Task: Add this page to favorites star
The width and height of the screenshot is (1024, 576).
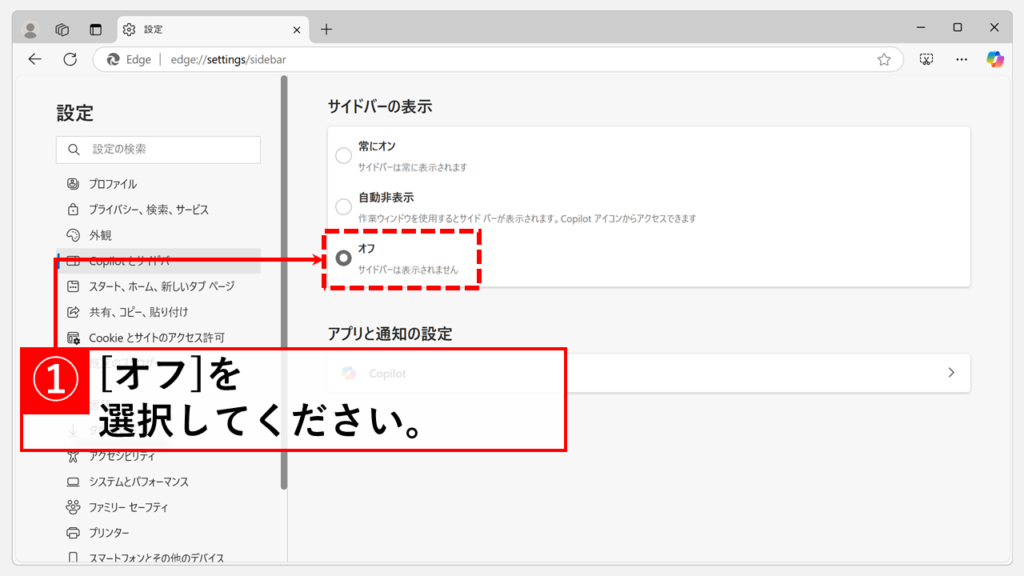Action: click(x=884, y=59)
